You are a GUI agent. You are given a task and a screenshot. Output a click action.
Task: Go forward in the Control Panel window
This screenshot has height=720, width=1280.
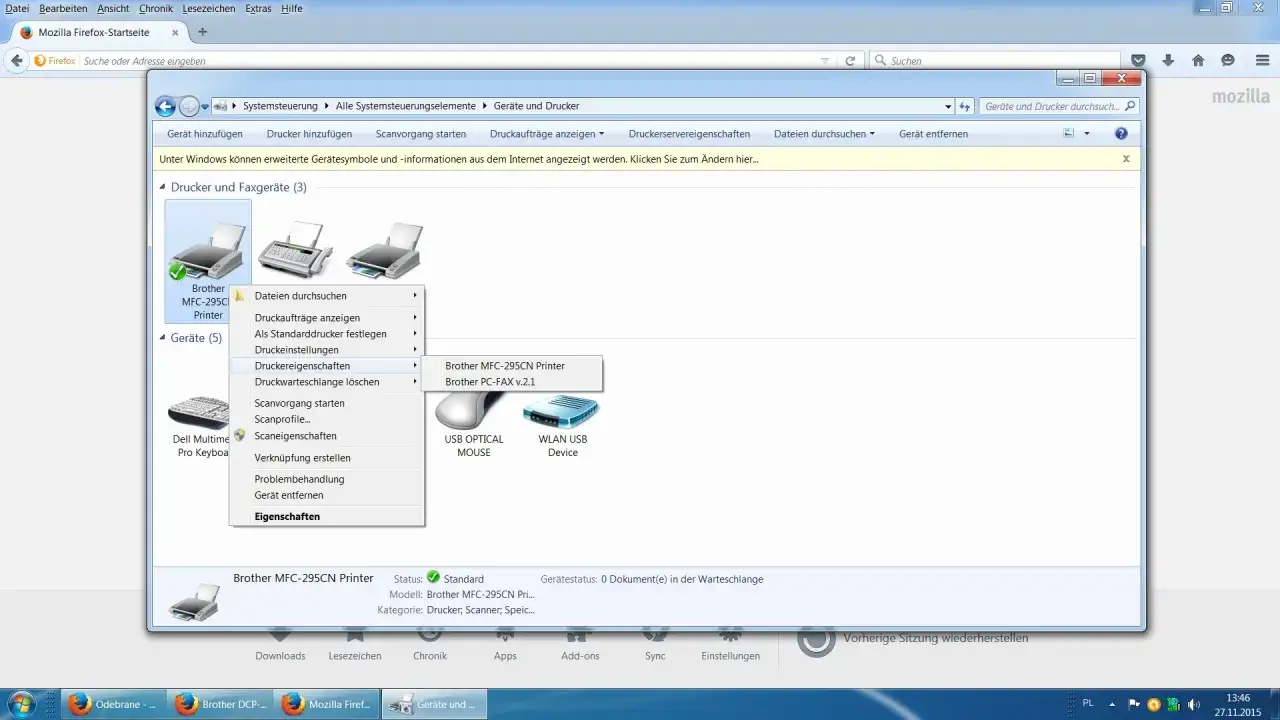pyautogui.click(x=189, y=106)
